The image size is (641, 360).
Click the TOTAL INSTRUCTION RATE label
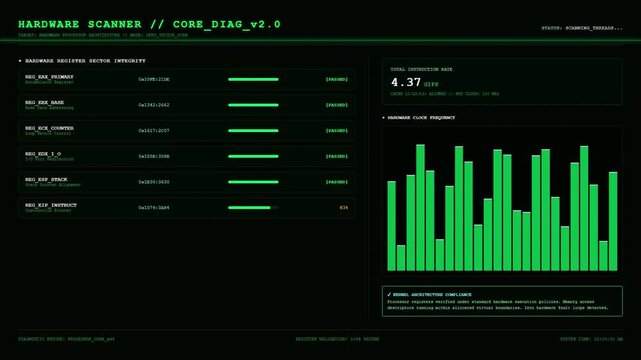coord(421,69)
